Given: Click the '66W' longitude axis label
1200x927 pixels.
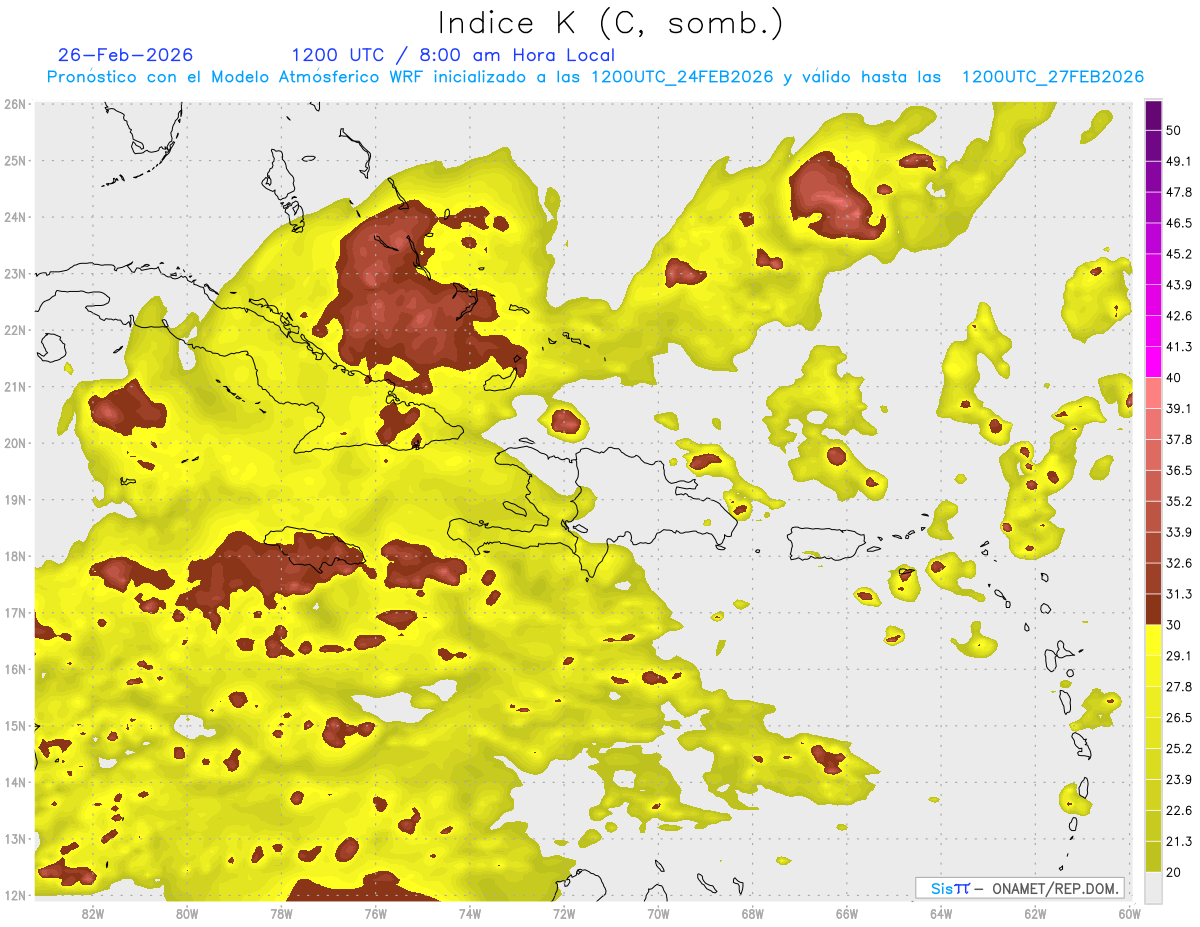Looking at the screenshot, I should [x=847, y=914].
